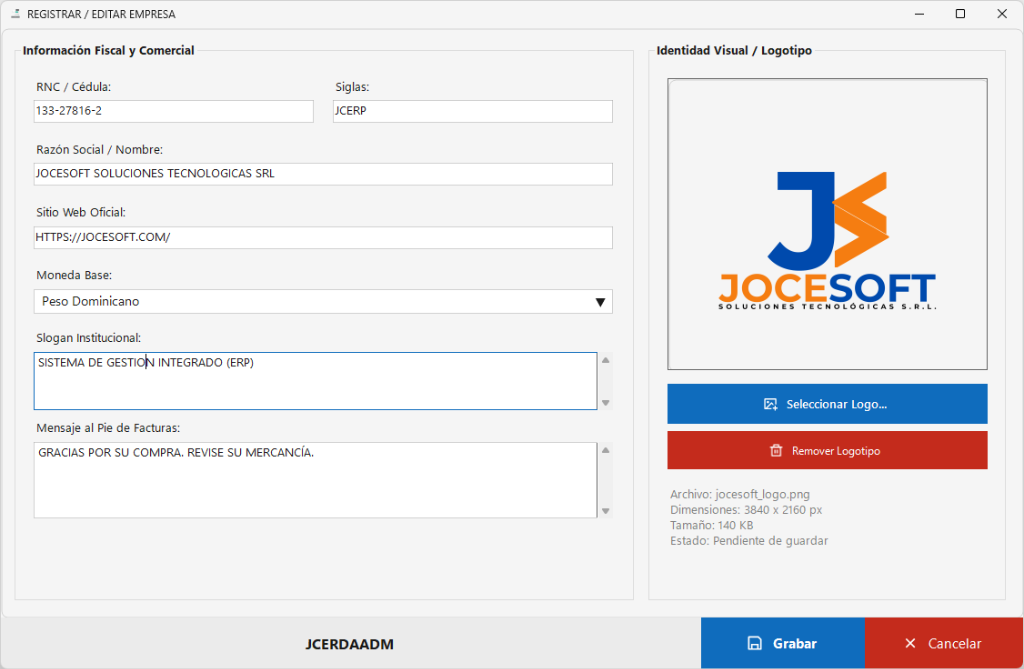
Task: Click the Moneda Base label
Action: tap(74, 275)
